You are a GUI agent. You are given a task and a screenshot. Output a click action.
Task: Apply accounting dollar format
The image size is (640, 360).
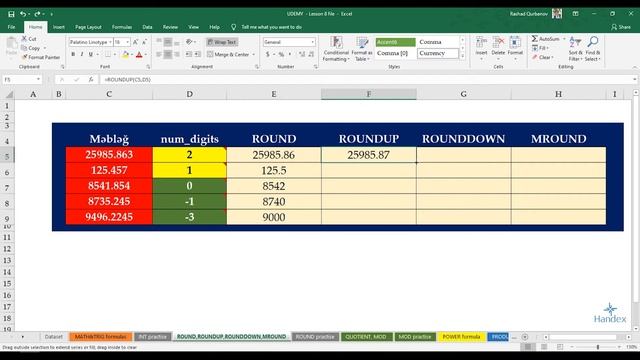coord(268,54)
